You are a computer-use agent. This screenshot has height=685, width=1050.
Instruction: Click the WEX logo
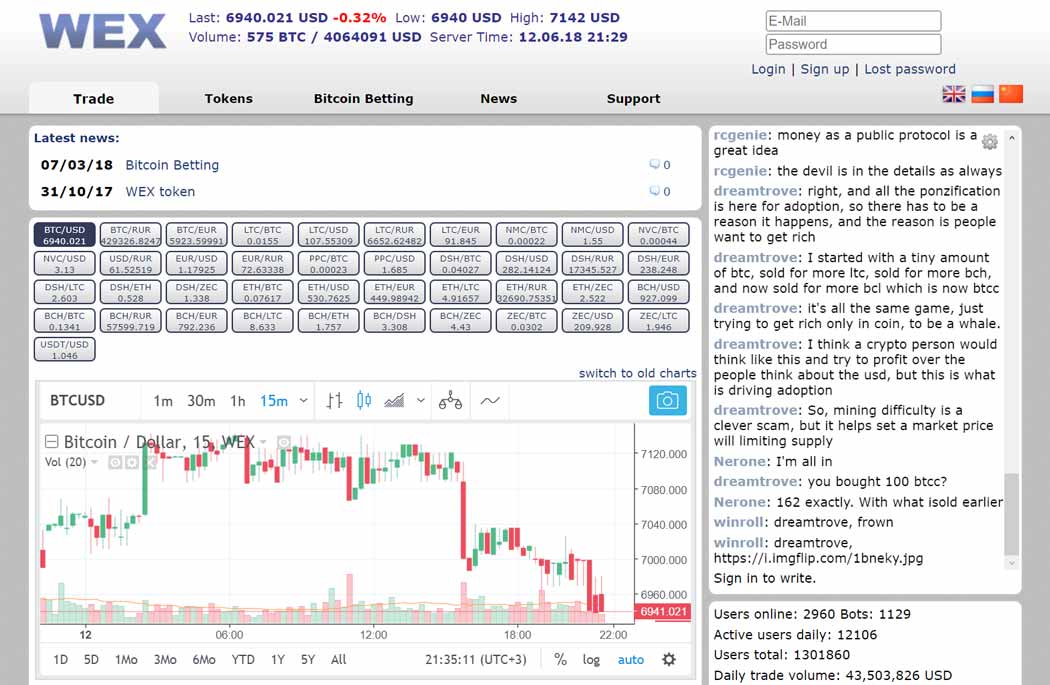tap(102, 31)
